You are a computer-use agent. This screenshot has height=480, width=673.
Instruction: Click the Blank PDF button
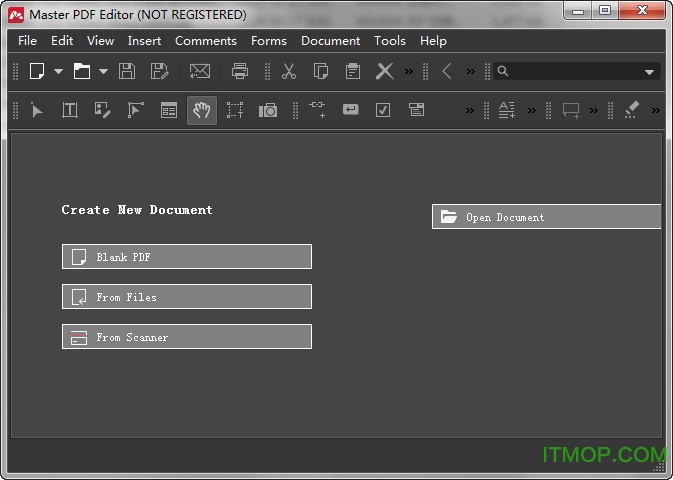pos(187,257)
